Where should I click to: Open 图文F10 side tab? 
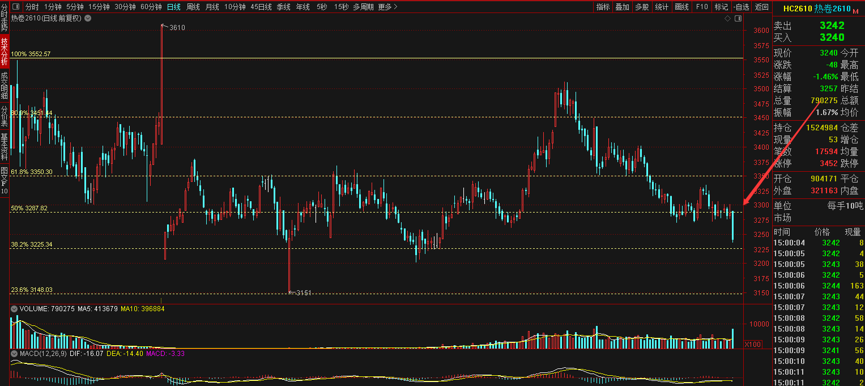click(x=4, y=181)
